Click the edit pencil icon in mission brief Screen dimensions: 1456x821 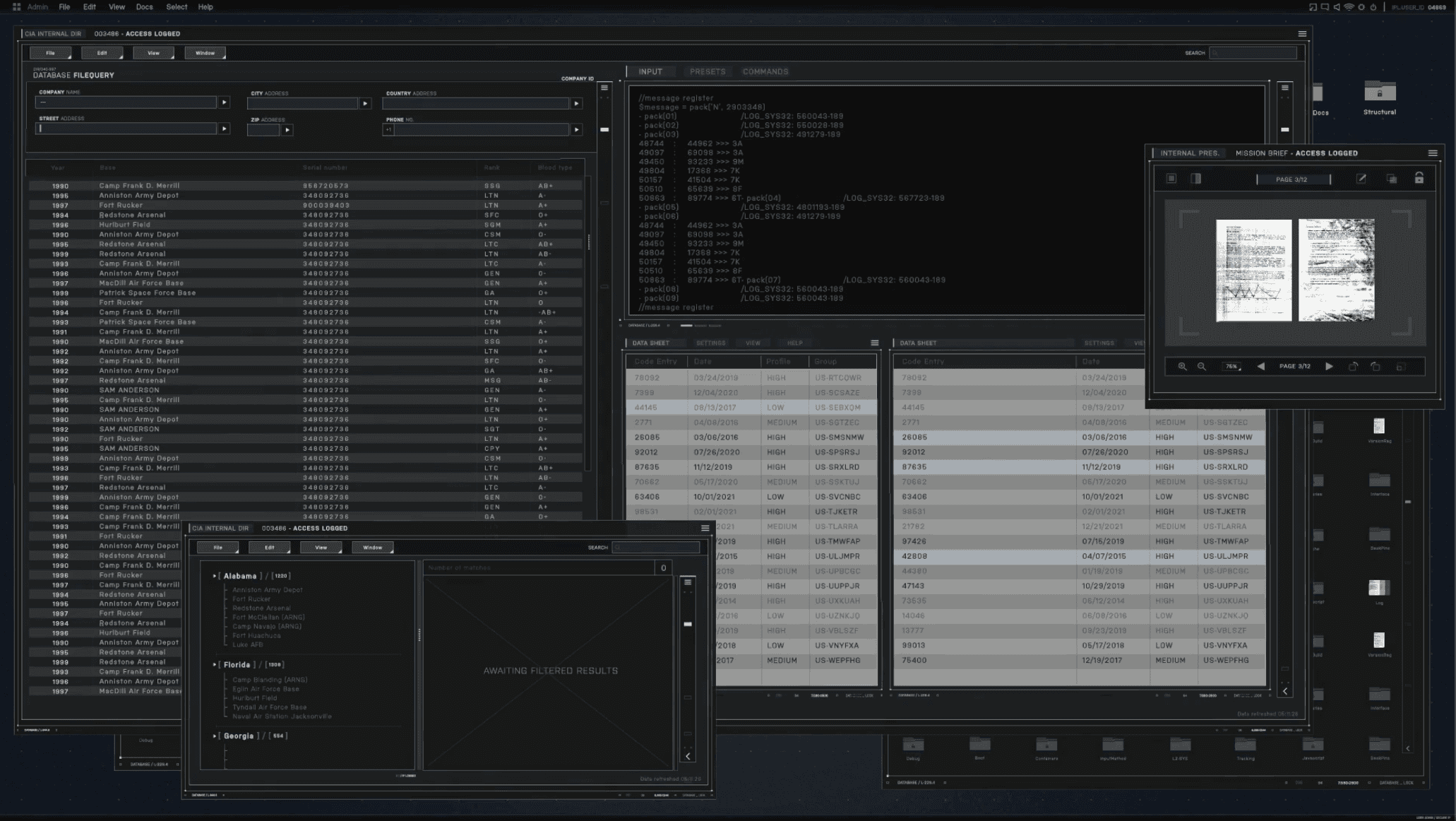click(x=1361, y=179)
